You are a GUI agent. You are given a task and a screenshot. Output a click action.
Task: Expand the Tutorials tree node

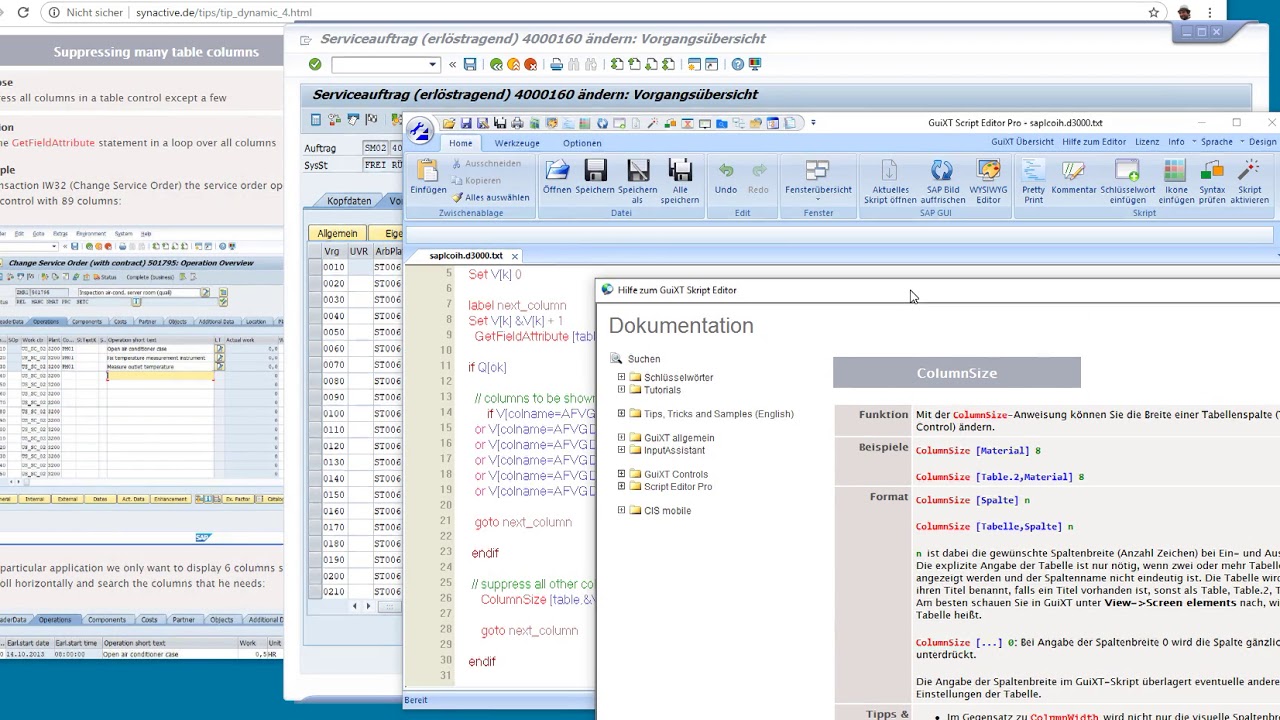point(621,390)
